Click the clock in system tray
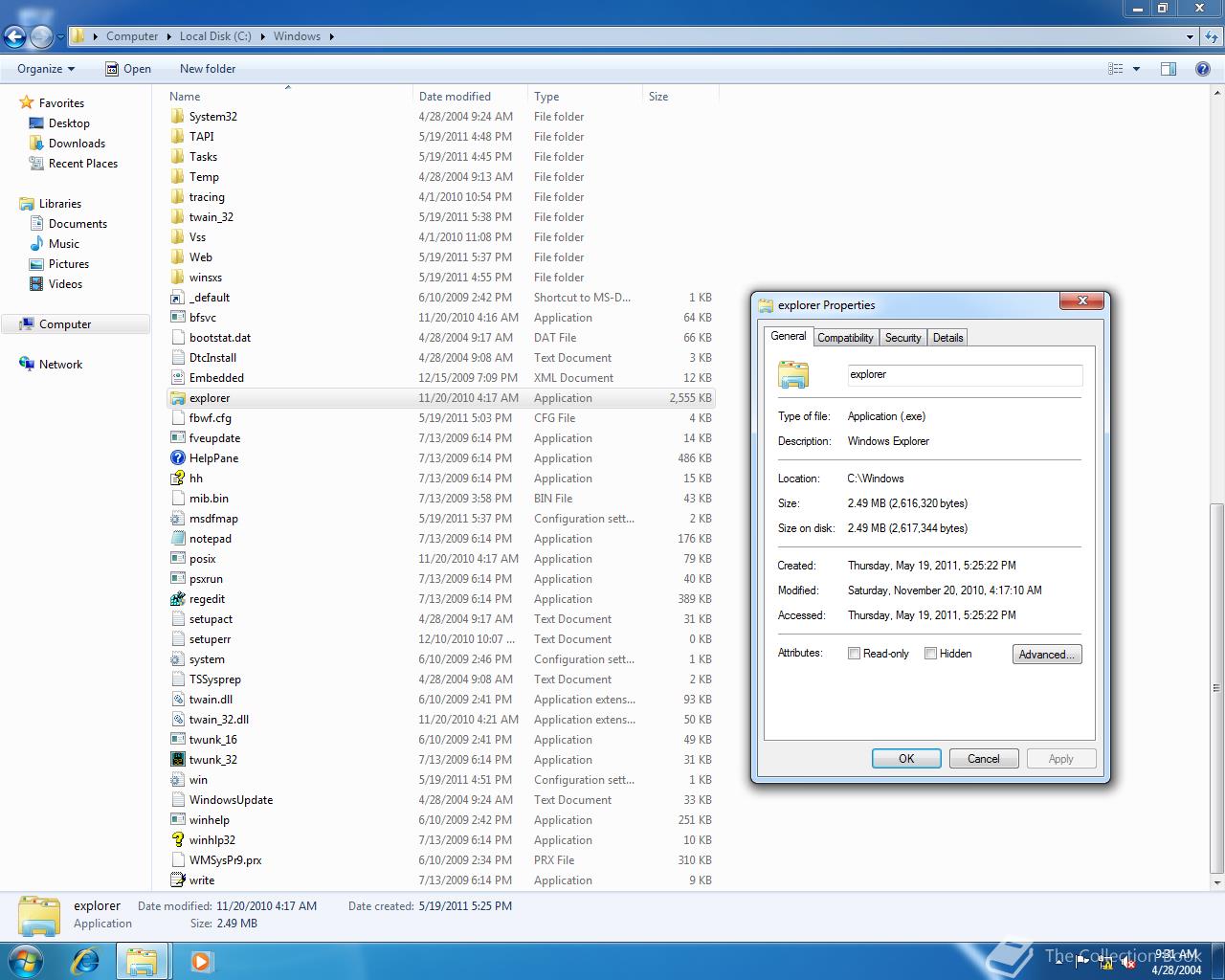This screenshot has height=980, width=1225. 1177,962
